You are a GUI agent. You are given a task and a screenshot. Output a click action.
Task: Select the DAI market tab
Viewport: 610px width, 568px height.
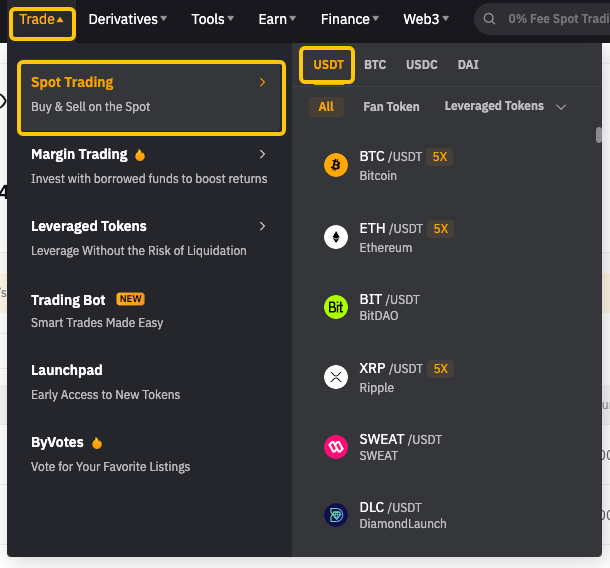468,65
